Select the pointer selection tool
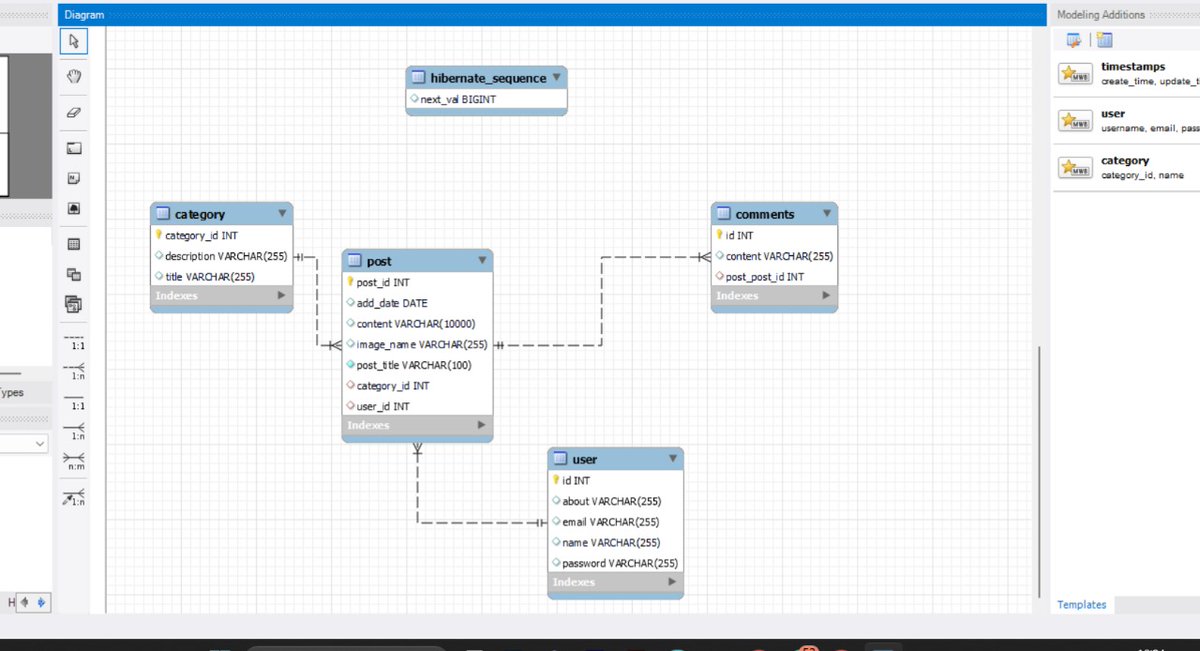The image size is (1200, 651). pos(74,41)
